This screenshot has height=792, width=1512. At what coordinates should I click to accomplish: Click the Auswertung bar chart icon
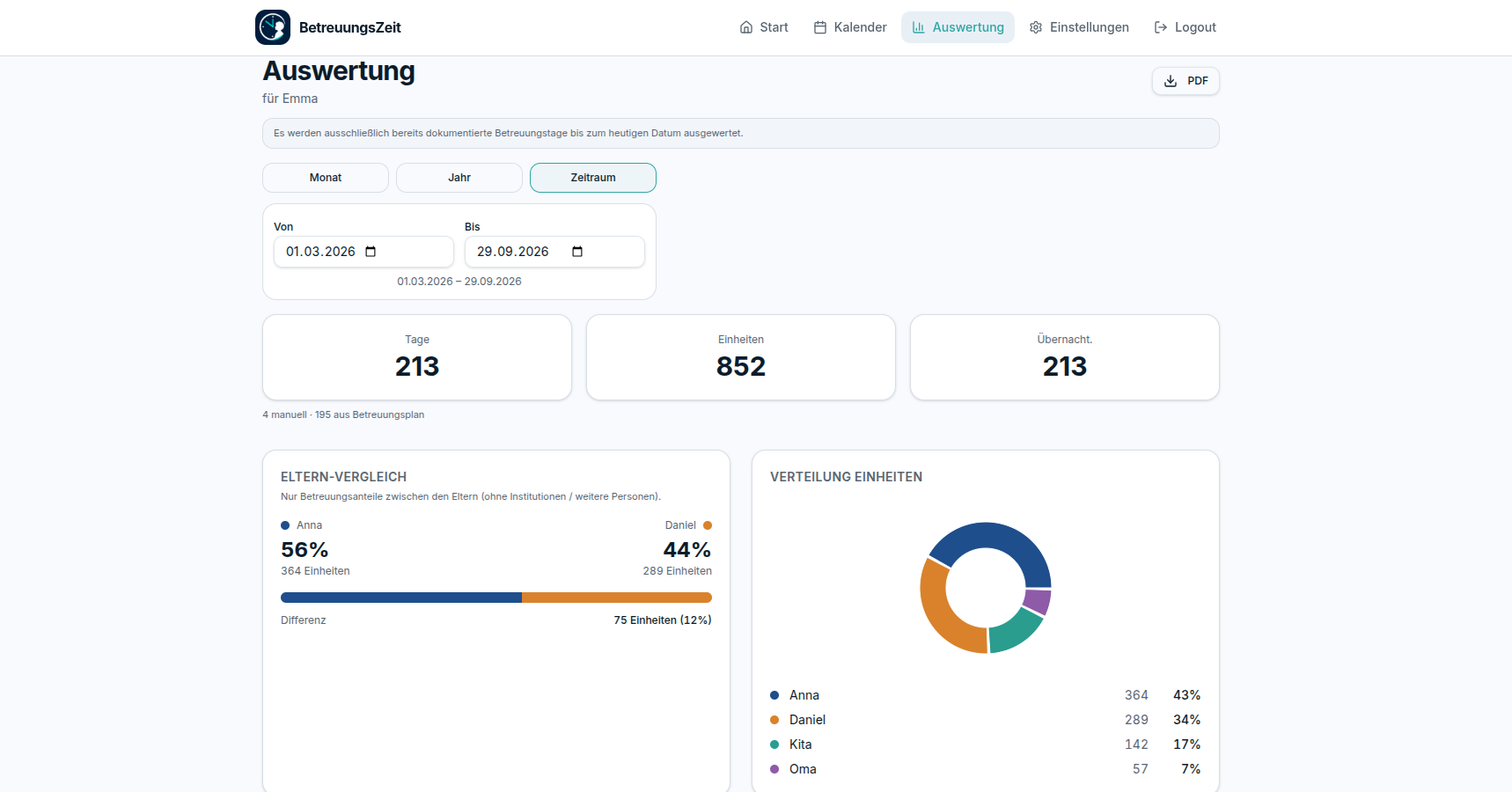pyautogui.click(x=919, y=27)
